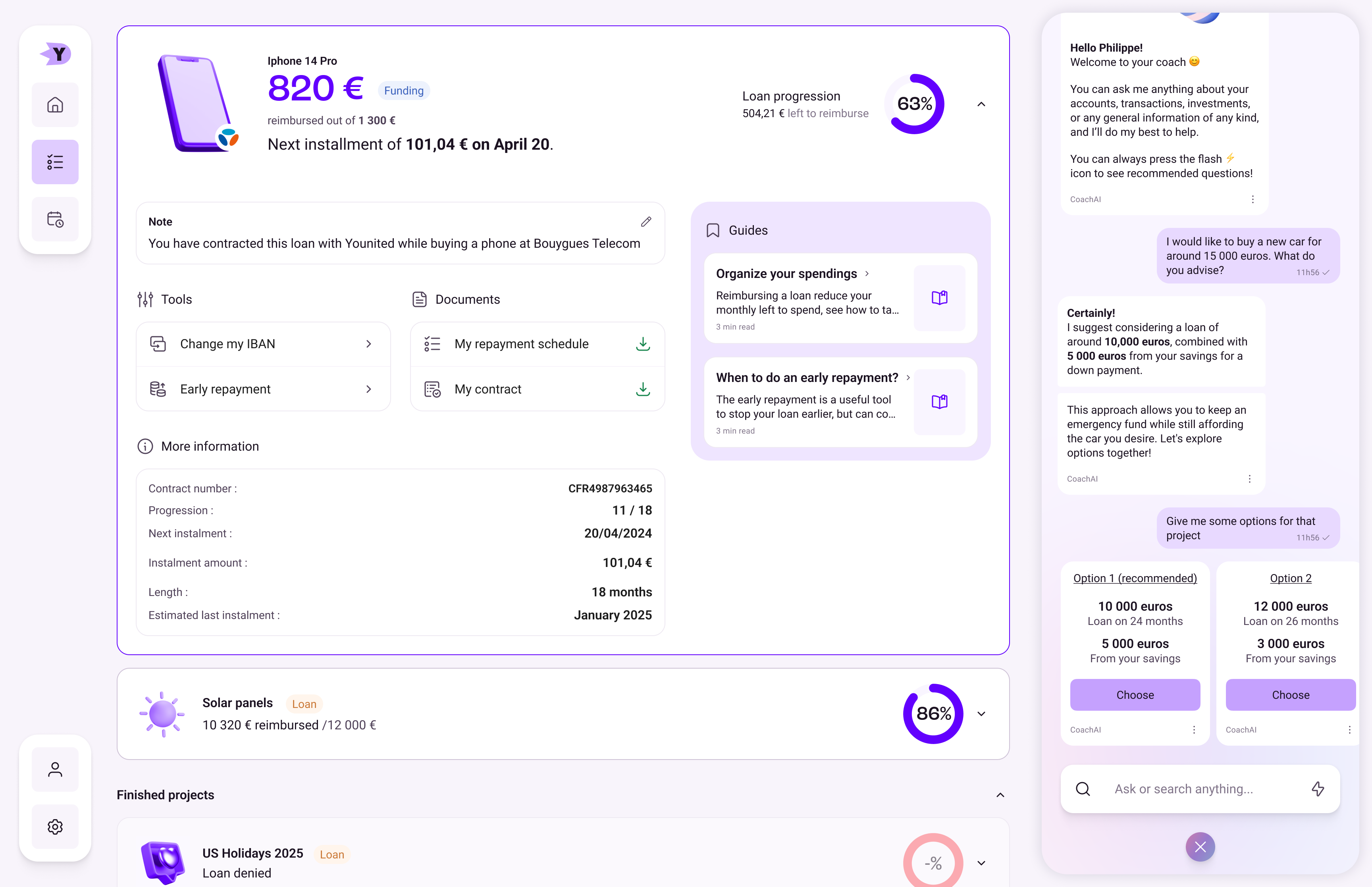Click the 504,21 € left to reimburse text

coord(805,114)
